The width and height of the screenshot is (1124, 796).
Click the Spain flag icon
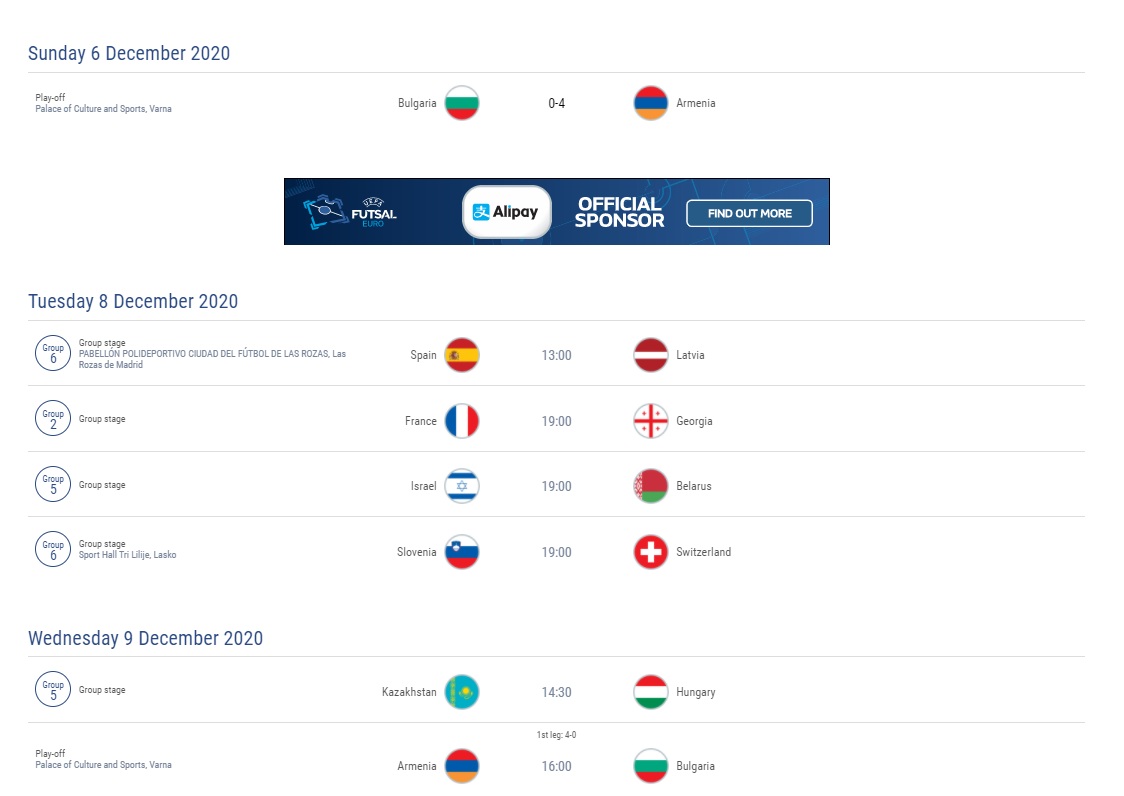point(462,355)
